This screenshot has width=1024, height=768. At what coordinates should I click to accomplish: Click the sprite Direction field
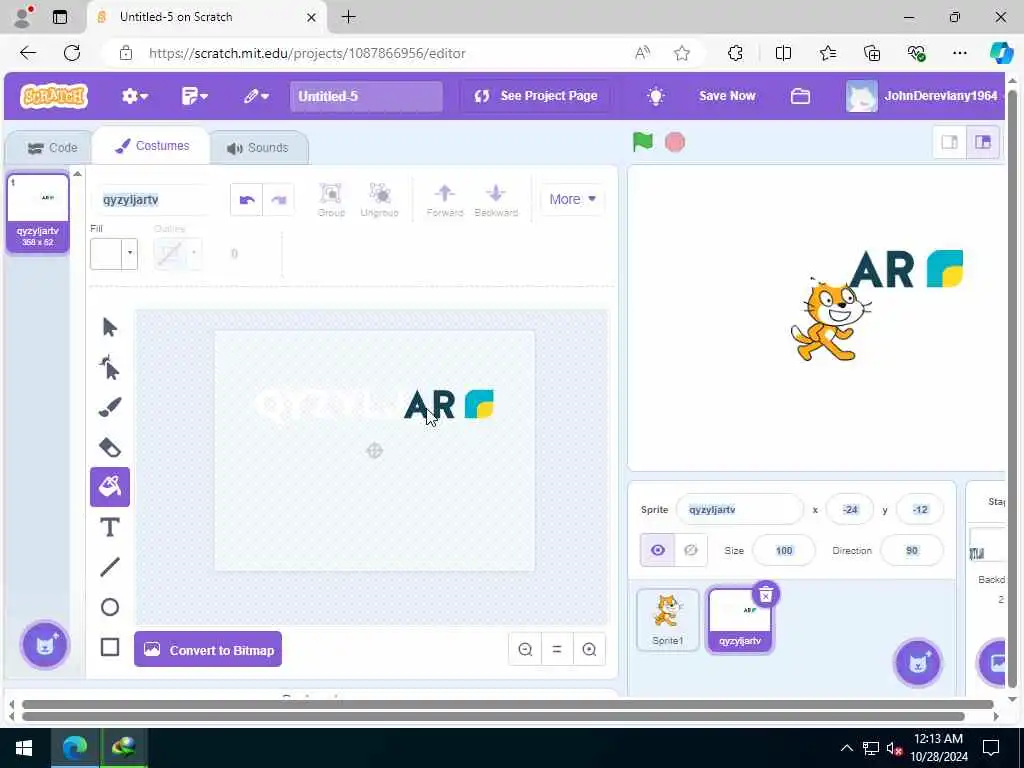(912, 551)
